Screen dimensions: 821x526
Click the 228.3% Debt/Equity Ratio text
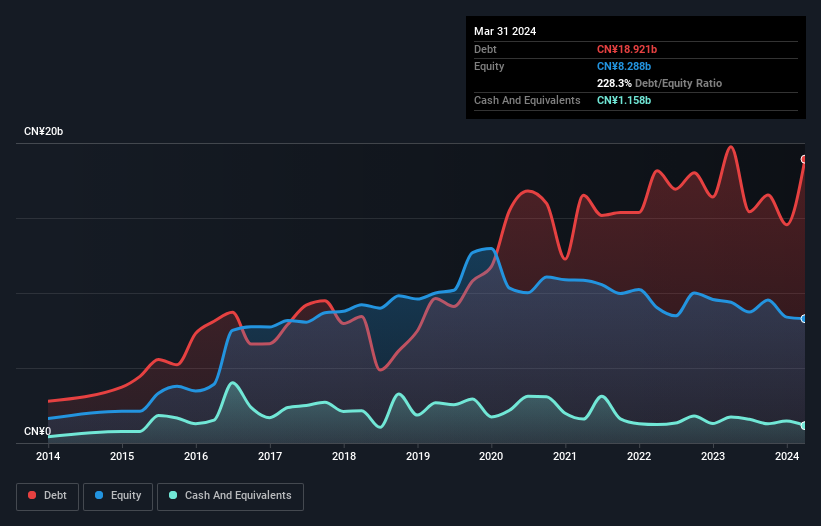[659, 83]
